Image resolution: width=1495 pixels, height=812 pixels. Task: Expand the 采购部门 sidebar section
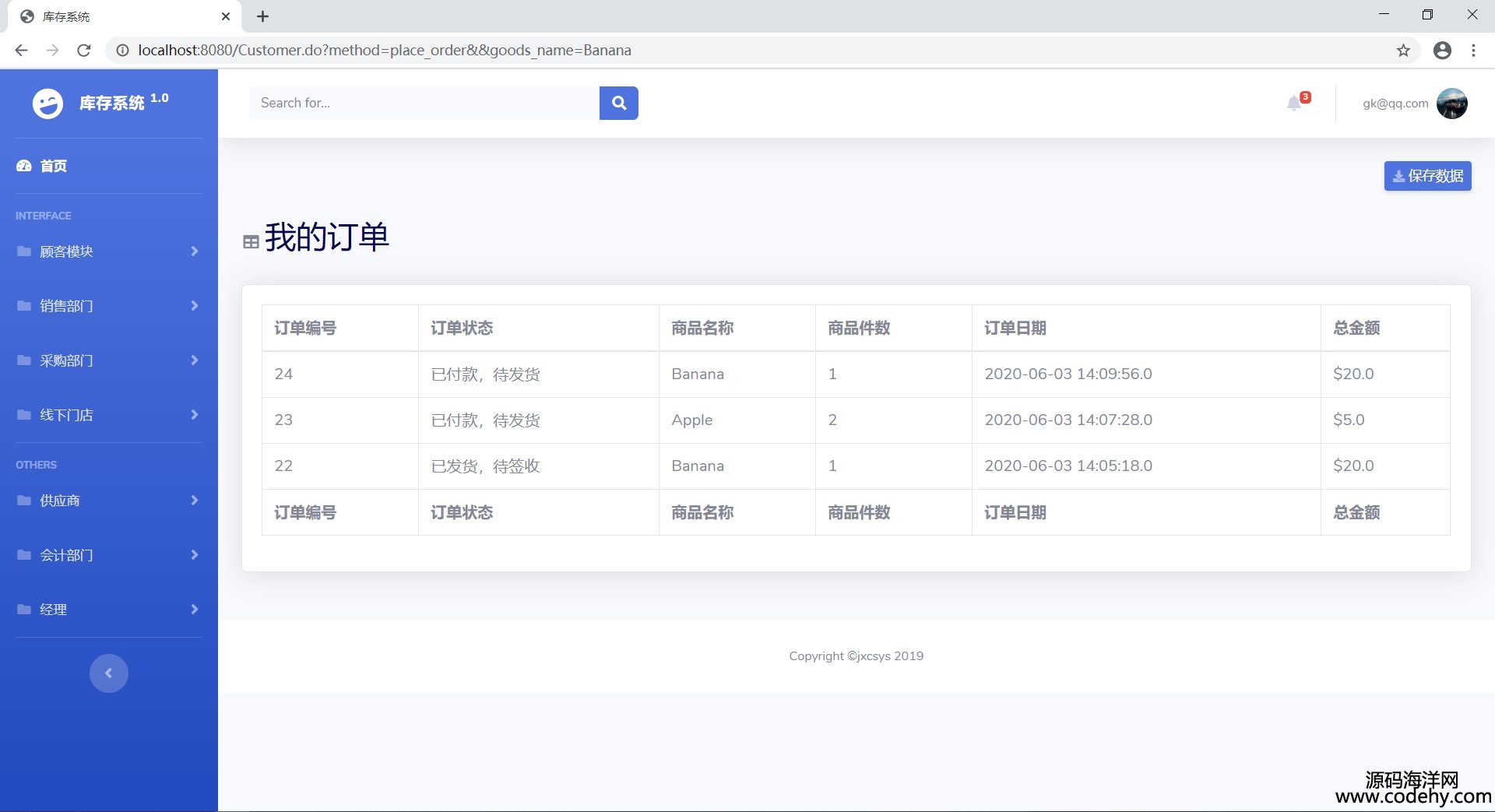108,360
